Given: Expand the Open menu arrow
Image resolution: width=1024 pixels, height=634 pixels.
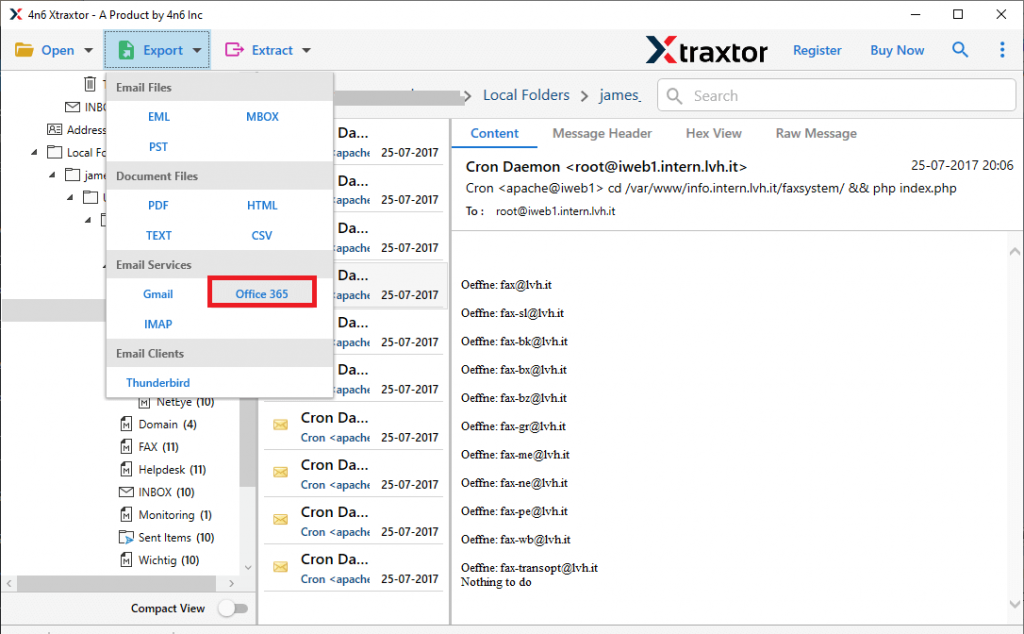Looking at the screenshot, I should (x=88, y=50).
